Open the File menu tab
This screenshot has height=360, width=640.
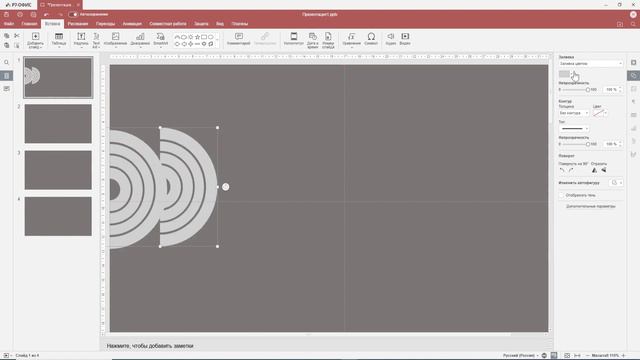(9, 24)
